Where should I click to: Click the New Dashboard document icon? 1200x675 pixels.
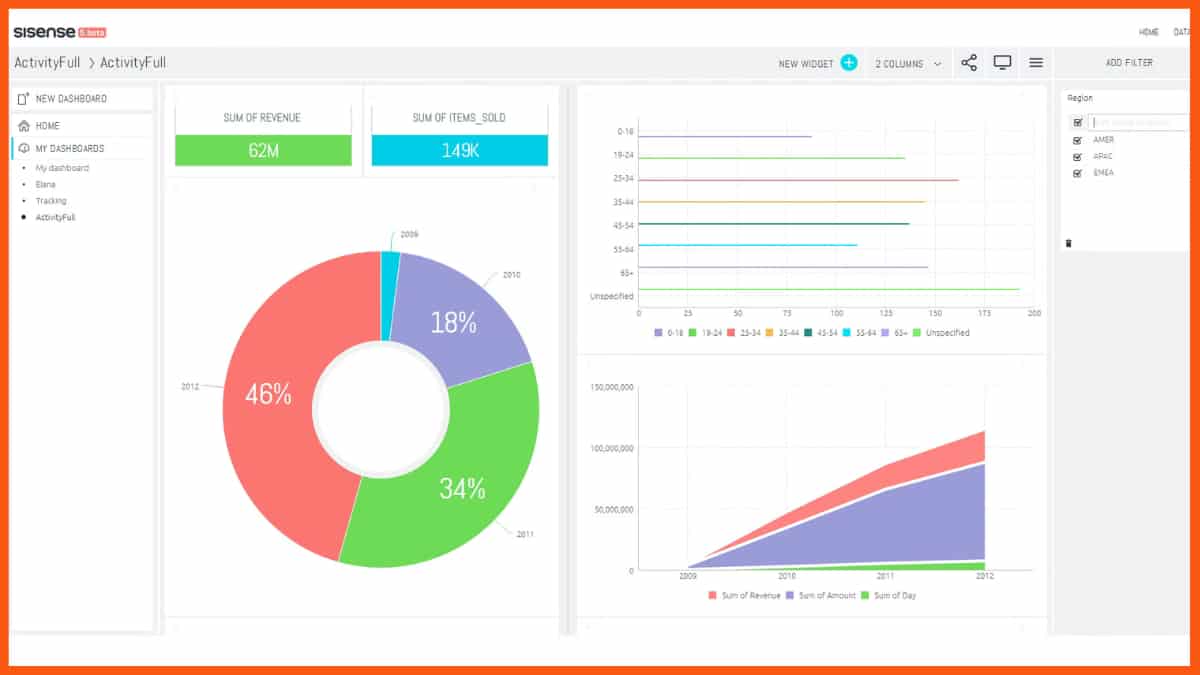point(23,99)
